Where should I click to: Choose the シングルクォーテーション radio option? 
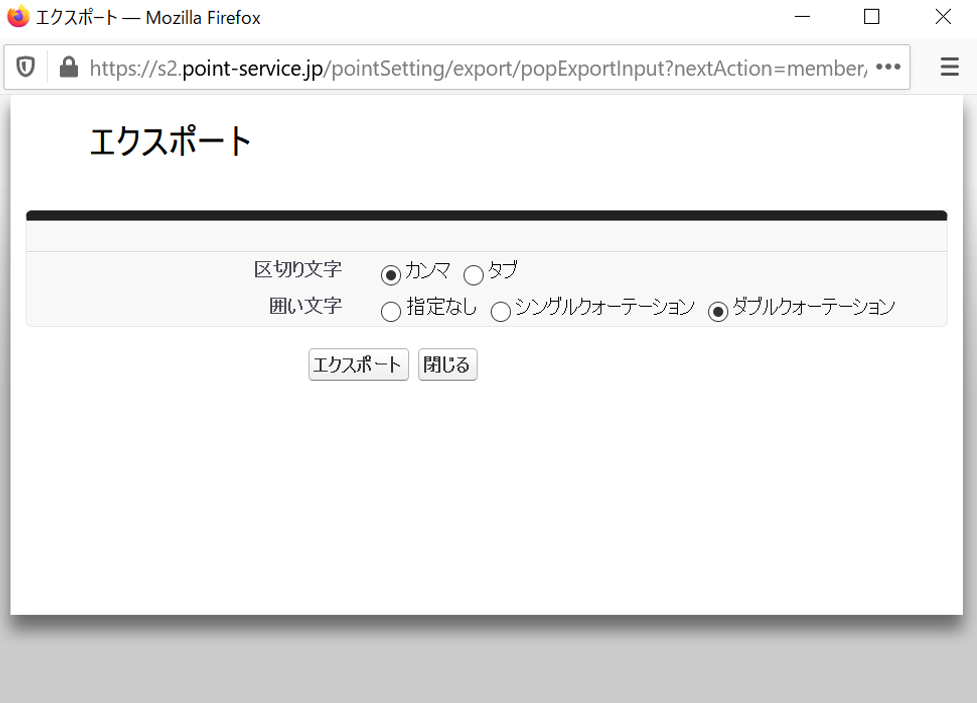500,312
